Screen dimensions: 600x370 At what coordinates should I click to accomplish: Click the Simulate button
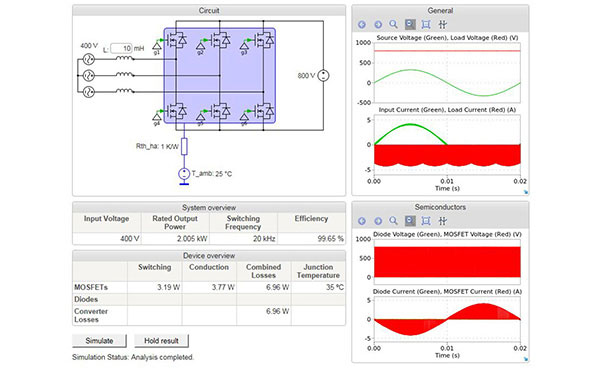click(99, 341)
